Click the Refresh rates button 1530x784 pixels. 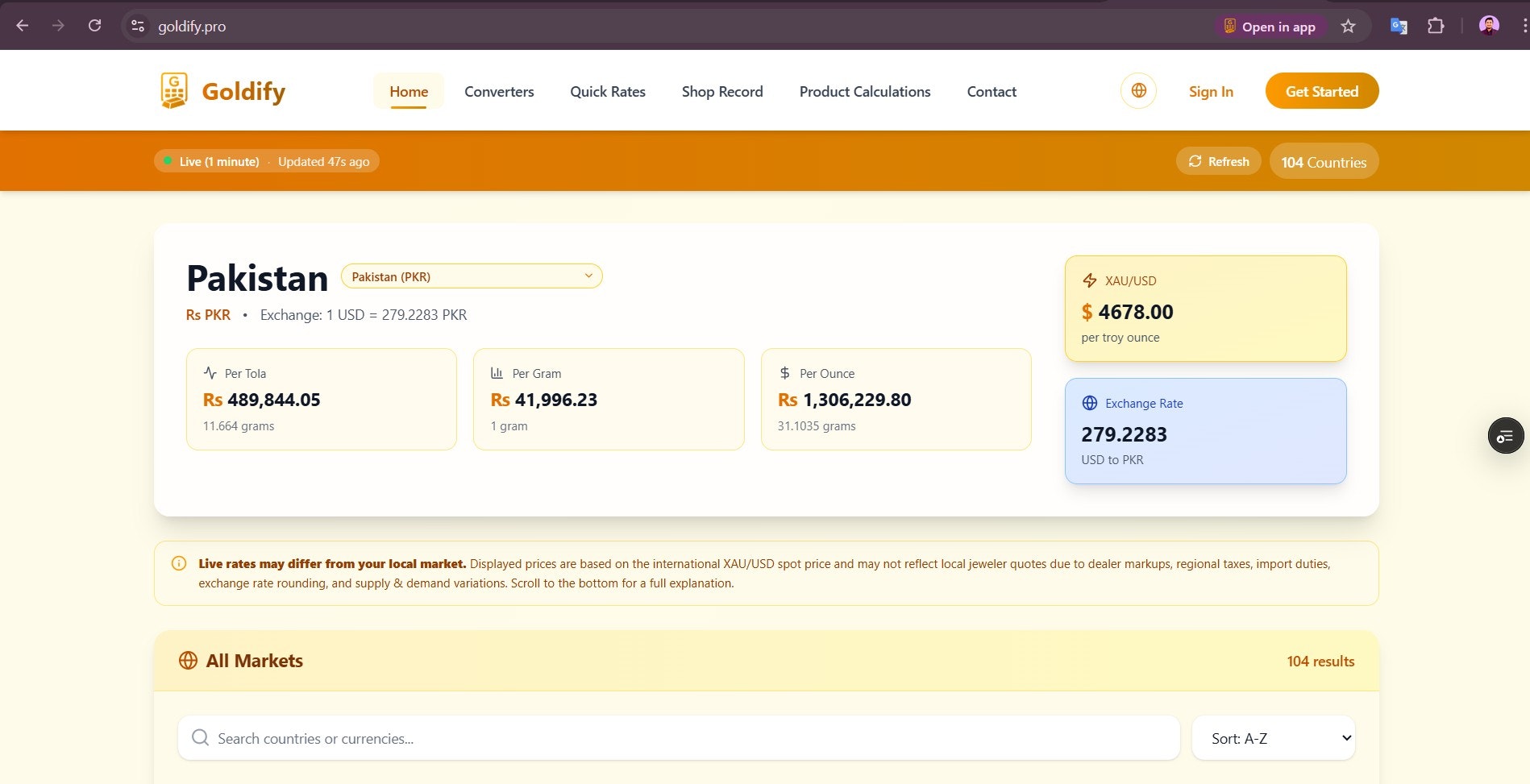coord(1219,161)
